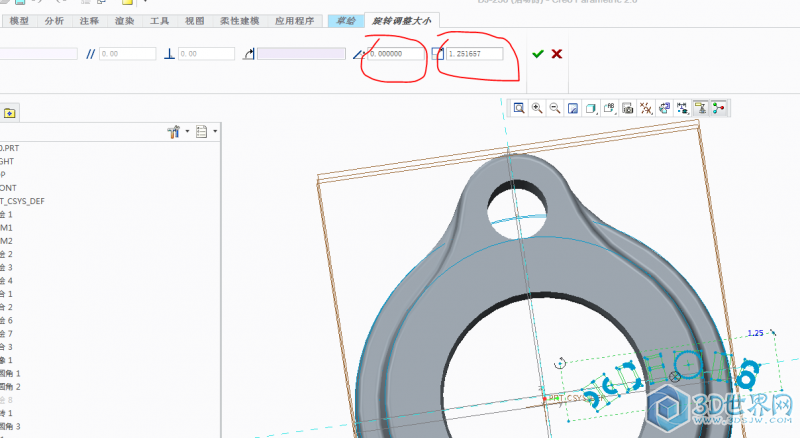The image size is (800, 438).
Task: Toggle the spin center display button
Action: (719, 108)
